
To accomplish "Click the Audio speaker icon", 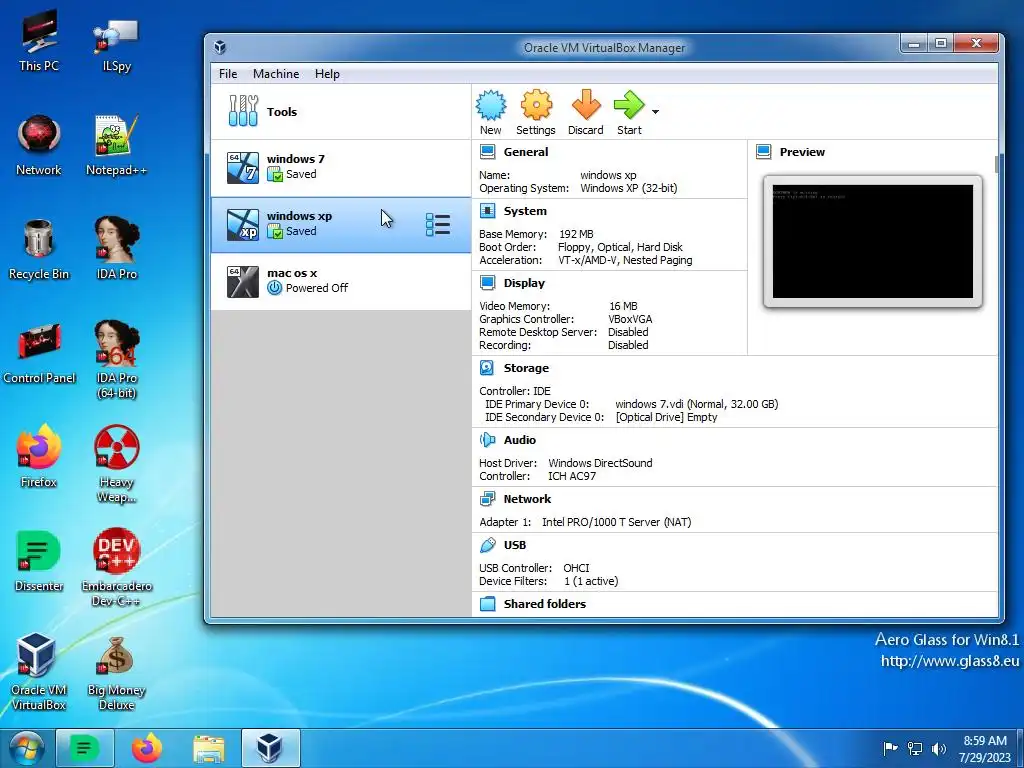I will [x=487, y=440].
